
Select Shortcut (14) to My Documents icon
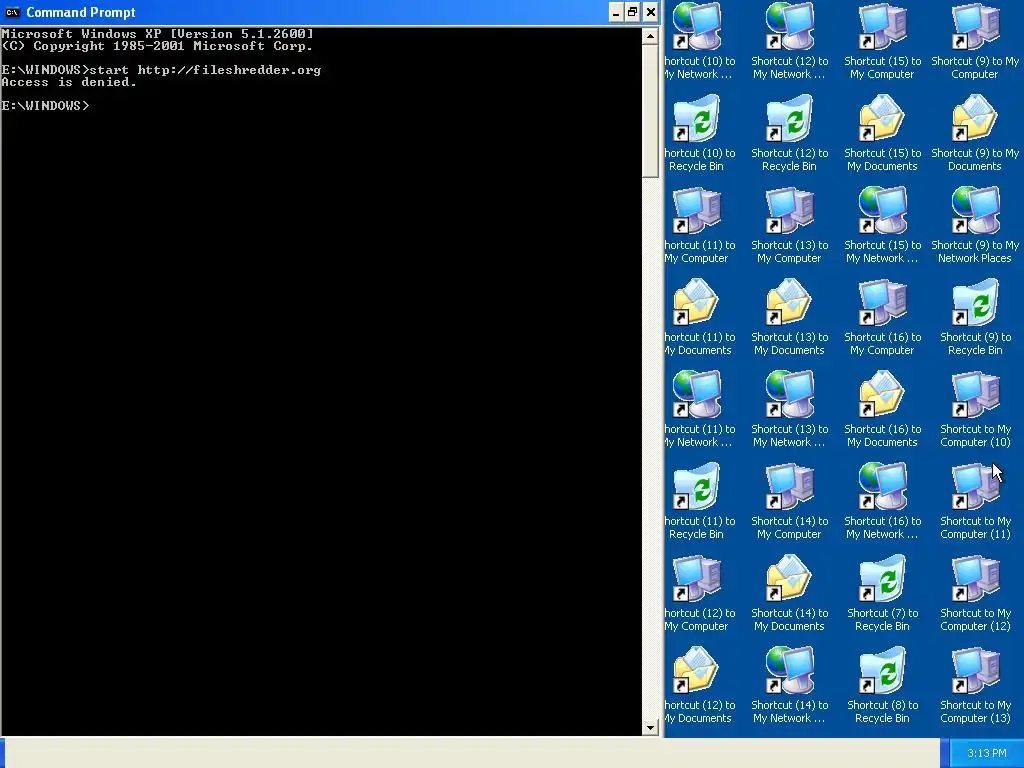[790, 579]
